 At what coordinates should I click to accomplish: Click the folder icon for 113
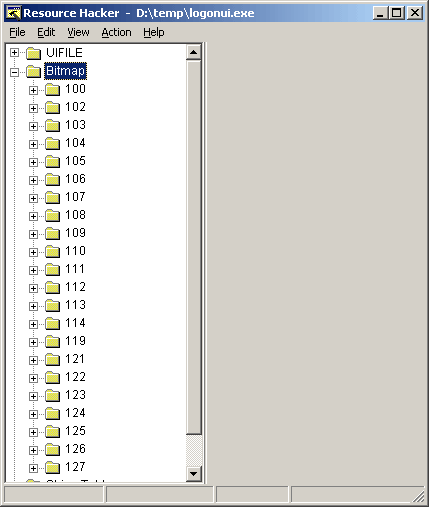tap(52, 305)
